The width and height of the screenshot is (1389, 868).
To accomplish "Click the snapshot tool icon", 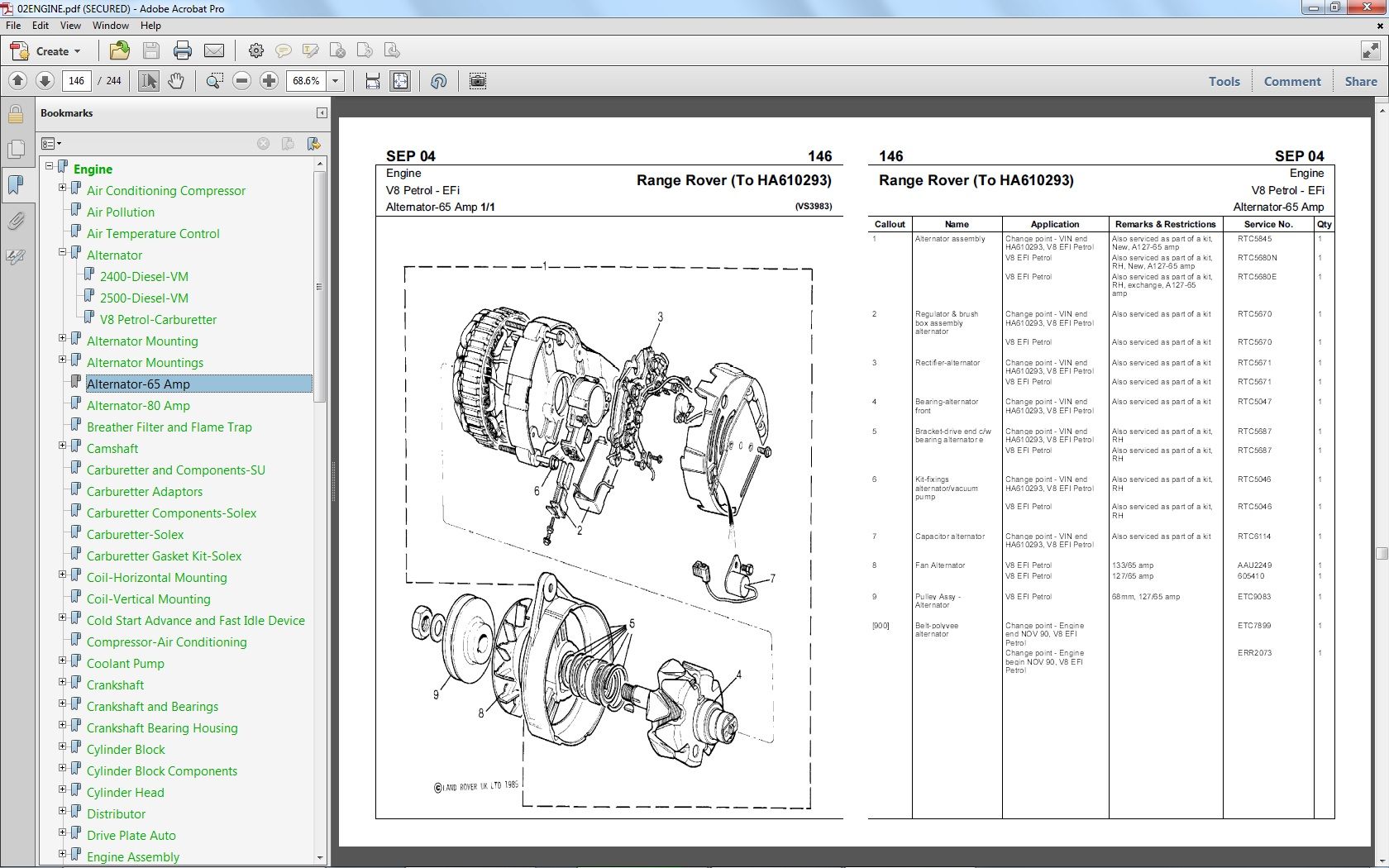I will click(478, 81).
